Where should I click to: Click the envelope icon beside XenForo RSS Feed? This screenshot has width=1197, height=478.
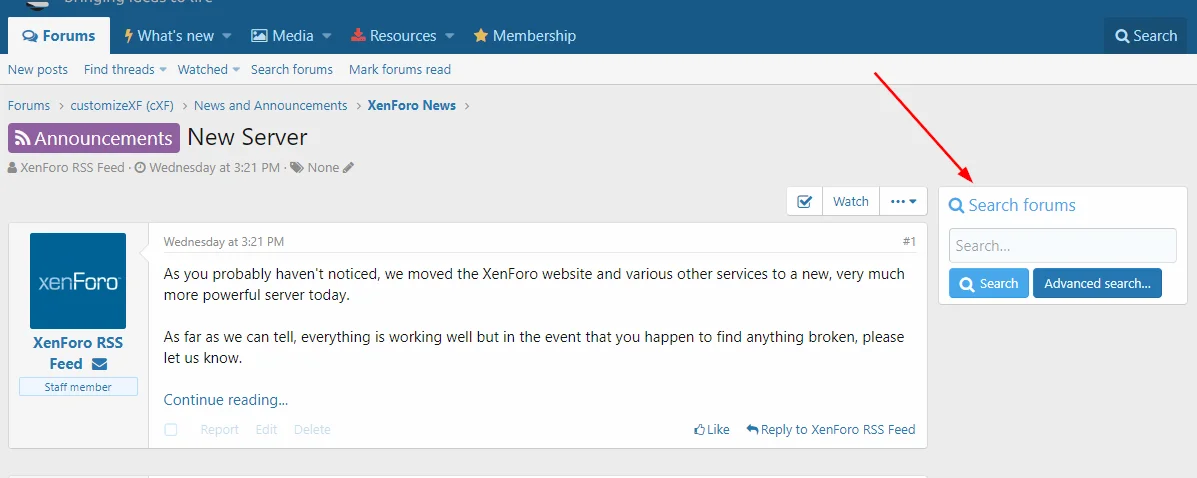point(100,364)
